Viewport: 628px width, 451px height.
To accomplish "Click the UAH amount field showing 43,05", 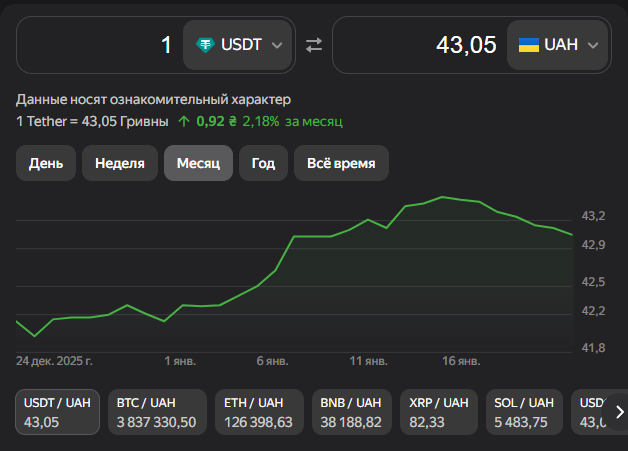I will click(x=420, y=45).
